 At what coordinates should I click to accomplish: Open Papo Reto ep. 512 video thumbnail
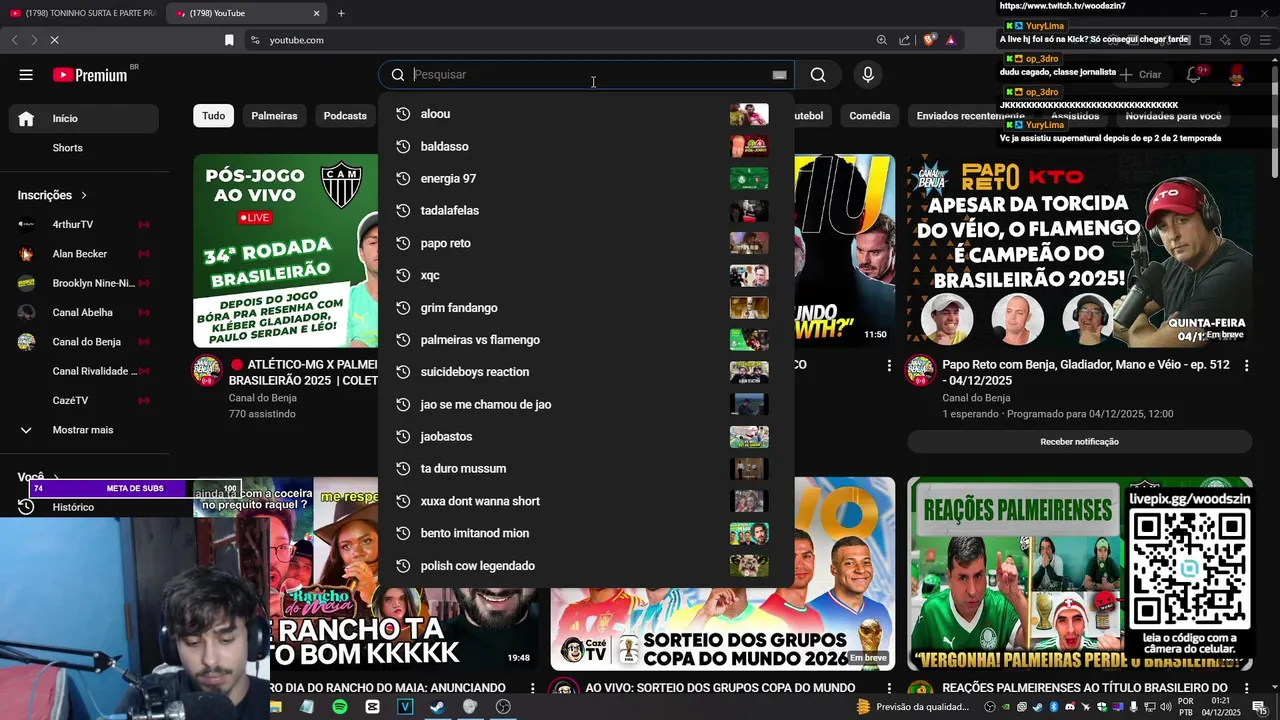[x=1079, y=251]
